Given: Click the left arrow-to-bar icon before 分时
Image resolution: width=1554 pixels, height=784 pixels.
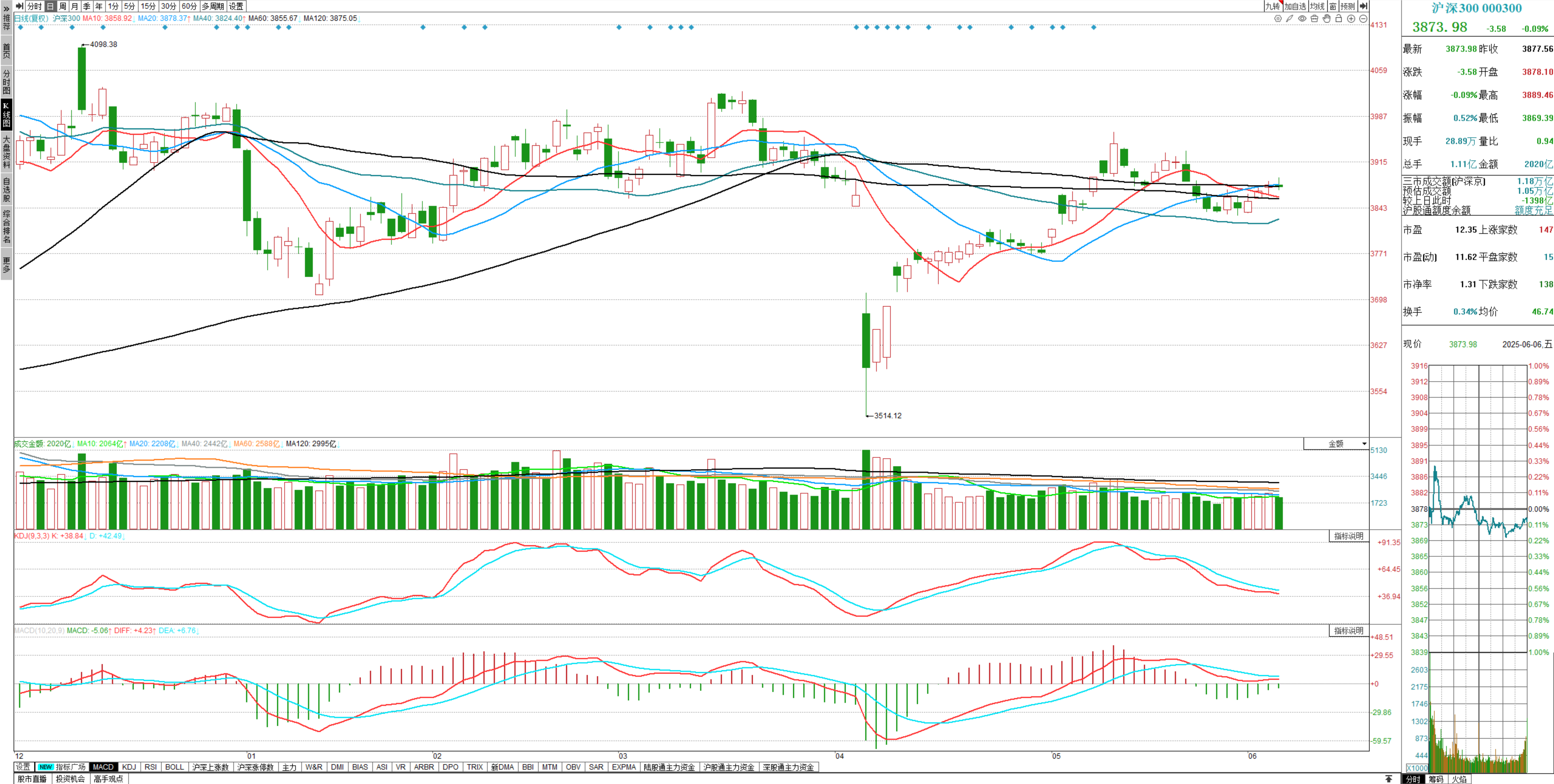Looking at the screenshot, I should (19, 6).
